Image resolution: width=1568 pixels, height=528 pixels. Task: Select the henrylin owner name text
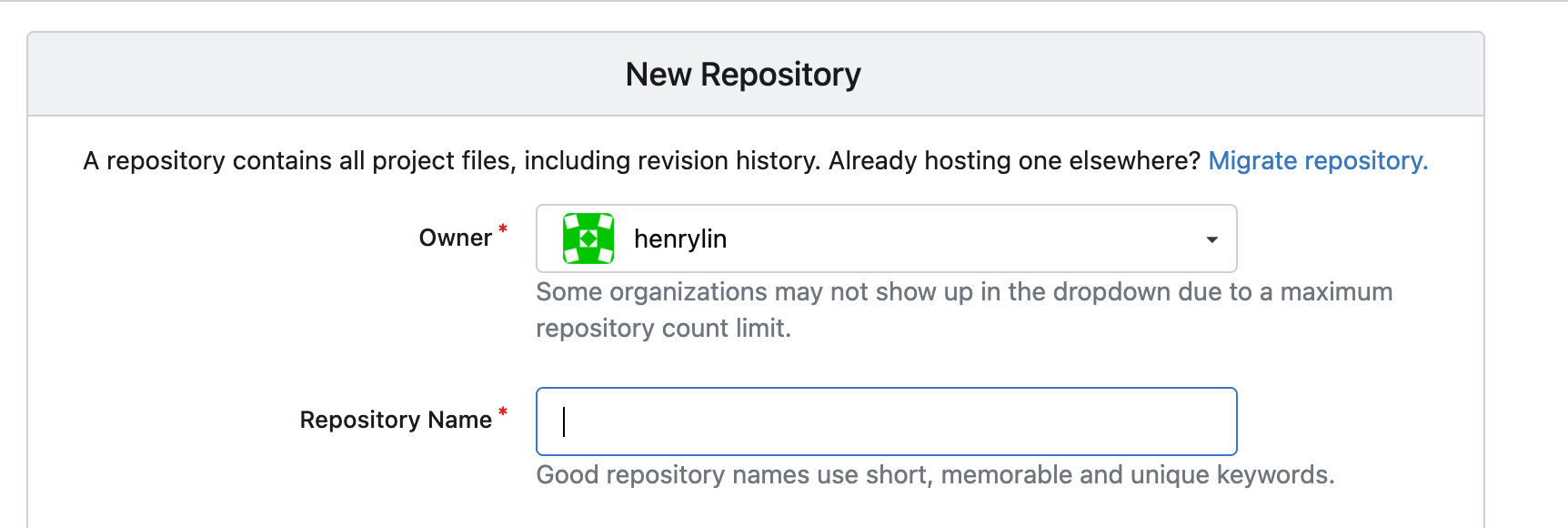click(x=679, y=239)
